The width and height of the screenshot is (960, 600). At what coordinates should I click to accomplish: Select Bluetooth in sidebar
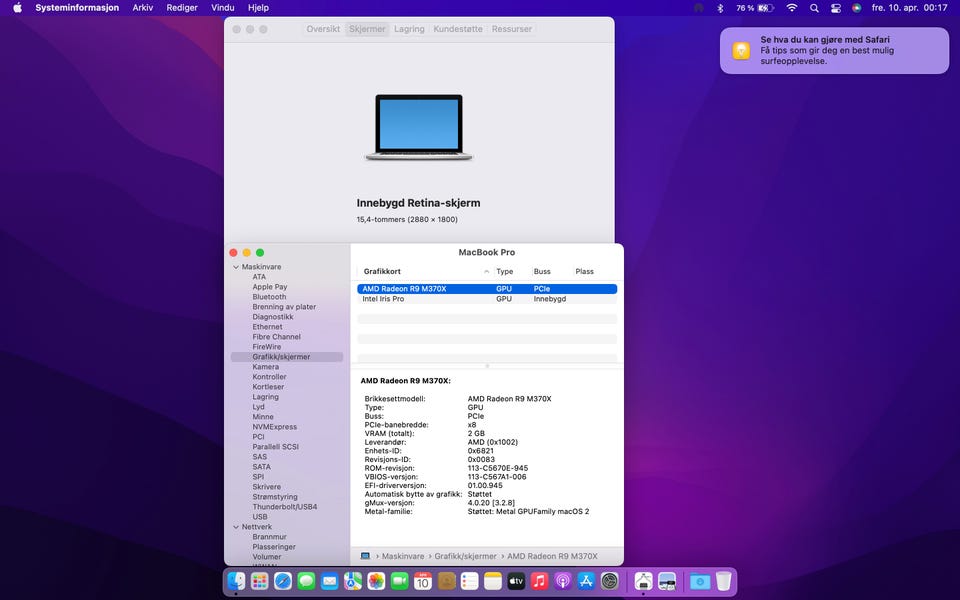pyautogui.click(x=269, y=297)
